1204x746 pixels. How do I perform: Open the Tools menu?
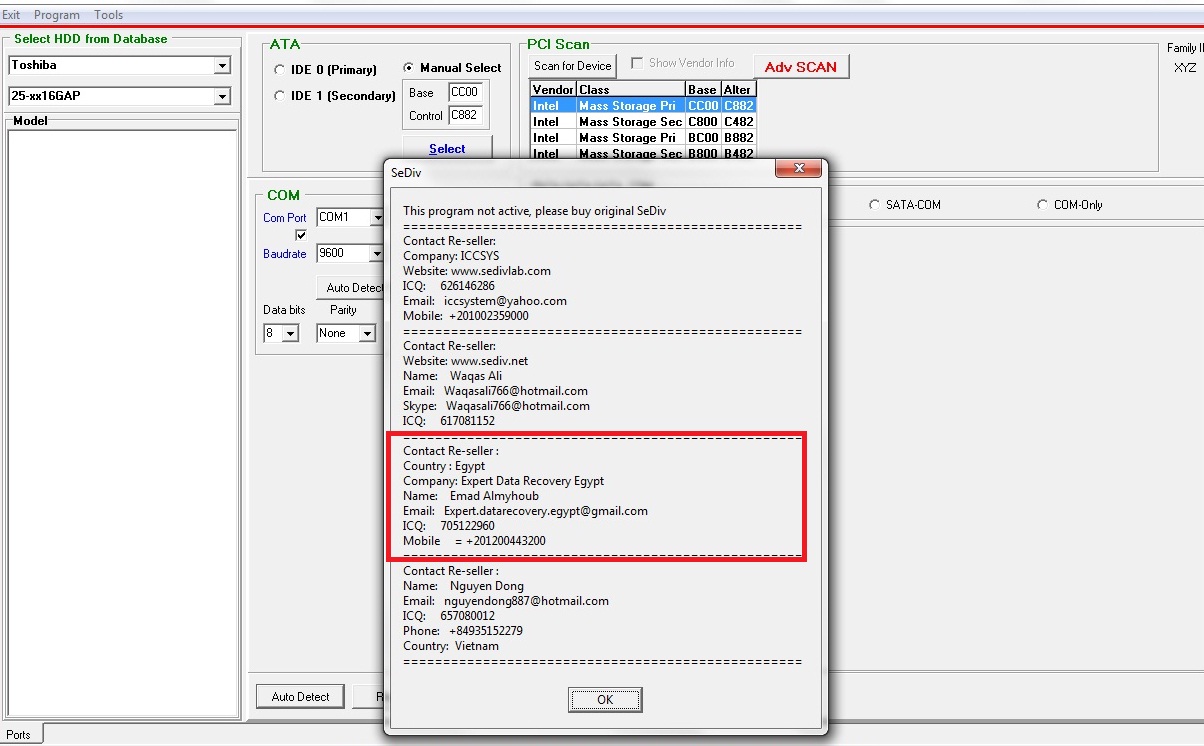click(109, 15)
